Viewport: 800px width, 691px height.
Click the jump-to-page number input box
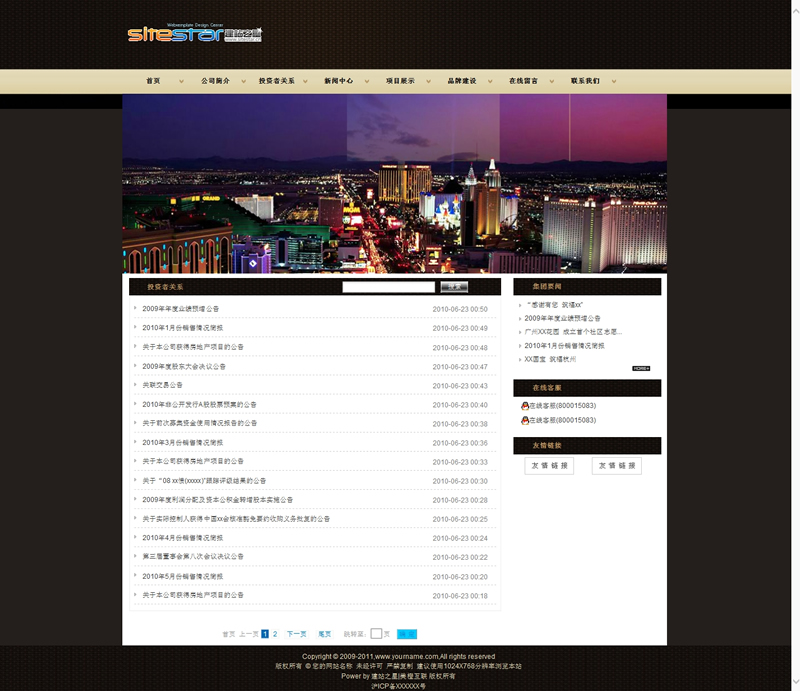click(376, 634)
